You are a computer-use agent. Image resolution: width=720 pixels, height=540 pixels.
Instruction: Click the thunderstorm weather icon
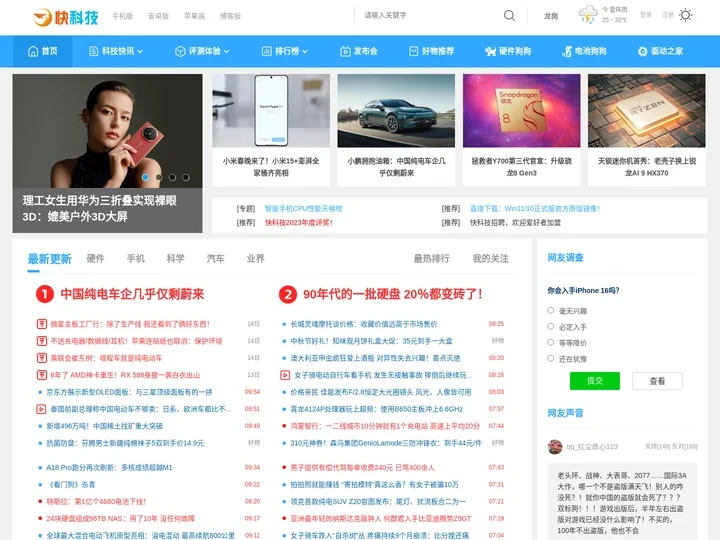click(588, 14)
